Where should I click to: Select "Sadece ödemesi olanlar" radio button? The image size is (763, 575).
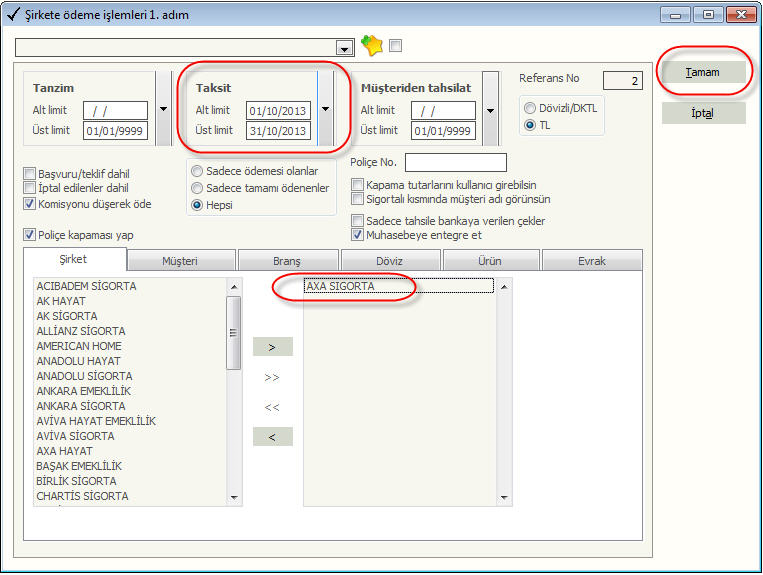[197, 171]
